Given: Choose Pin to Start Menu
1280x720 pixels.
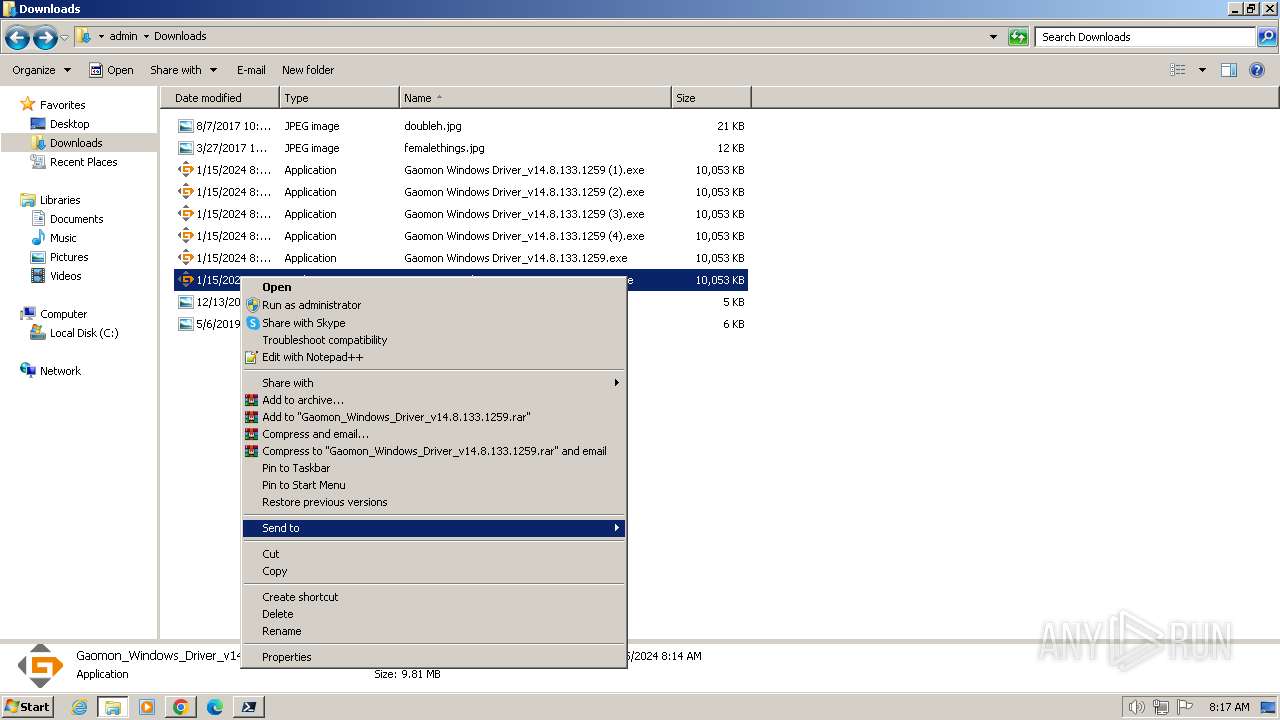Looking at the screenshot, I should click(434, 485).
